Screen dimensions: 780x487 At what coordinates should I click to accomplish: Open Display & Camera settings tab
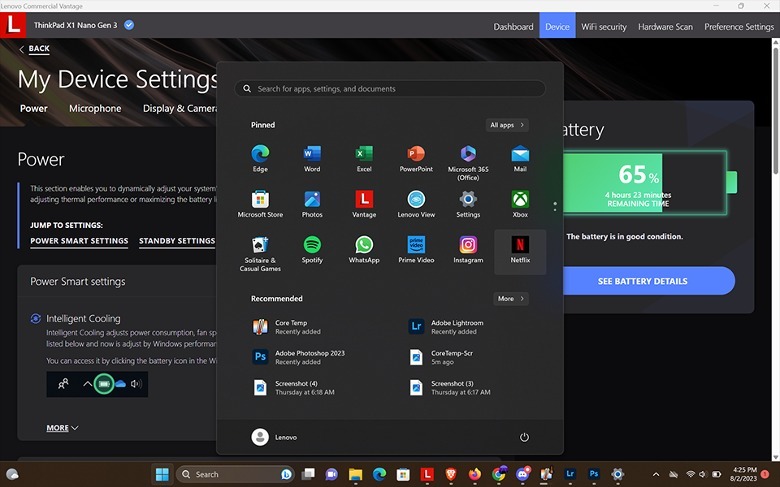180,108
